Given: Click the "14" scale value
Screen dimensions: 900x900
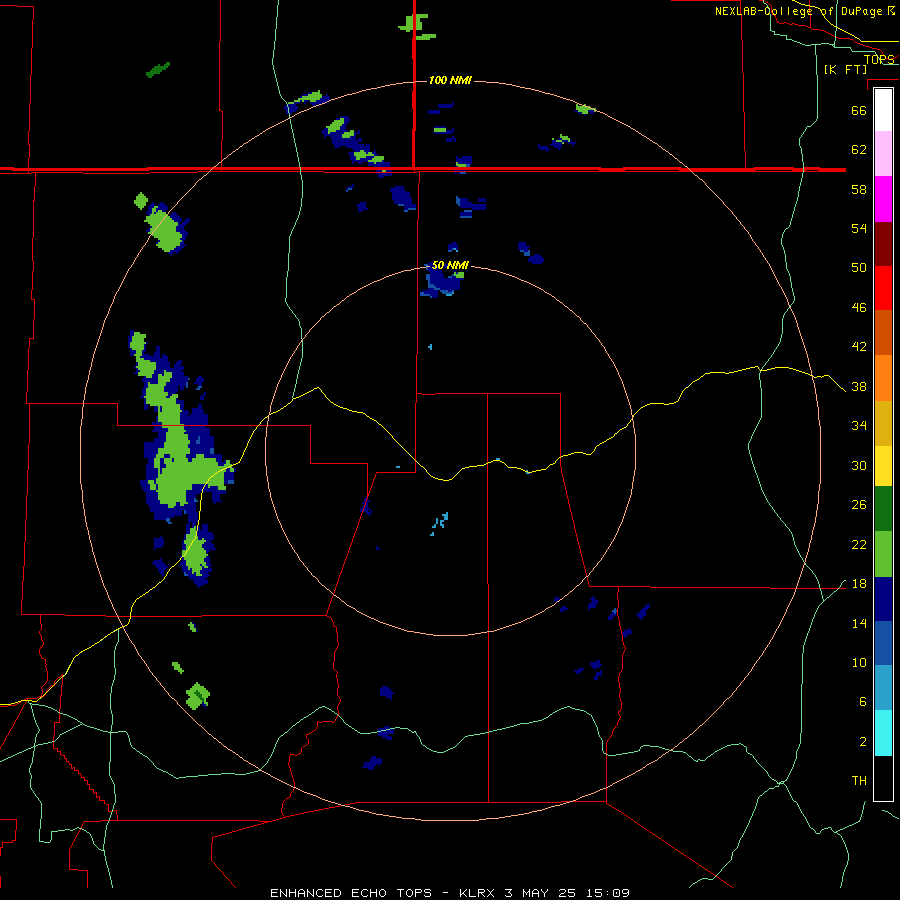Looking at the screenshot, I should (x=859, y=623).
